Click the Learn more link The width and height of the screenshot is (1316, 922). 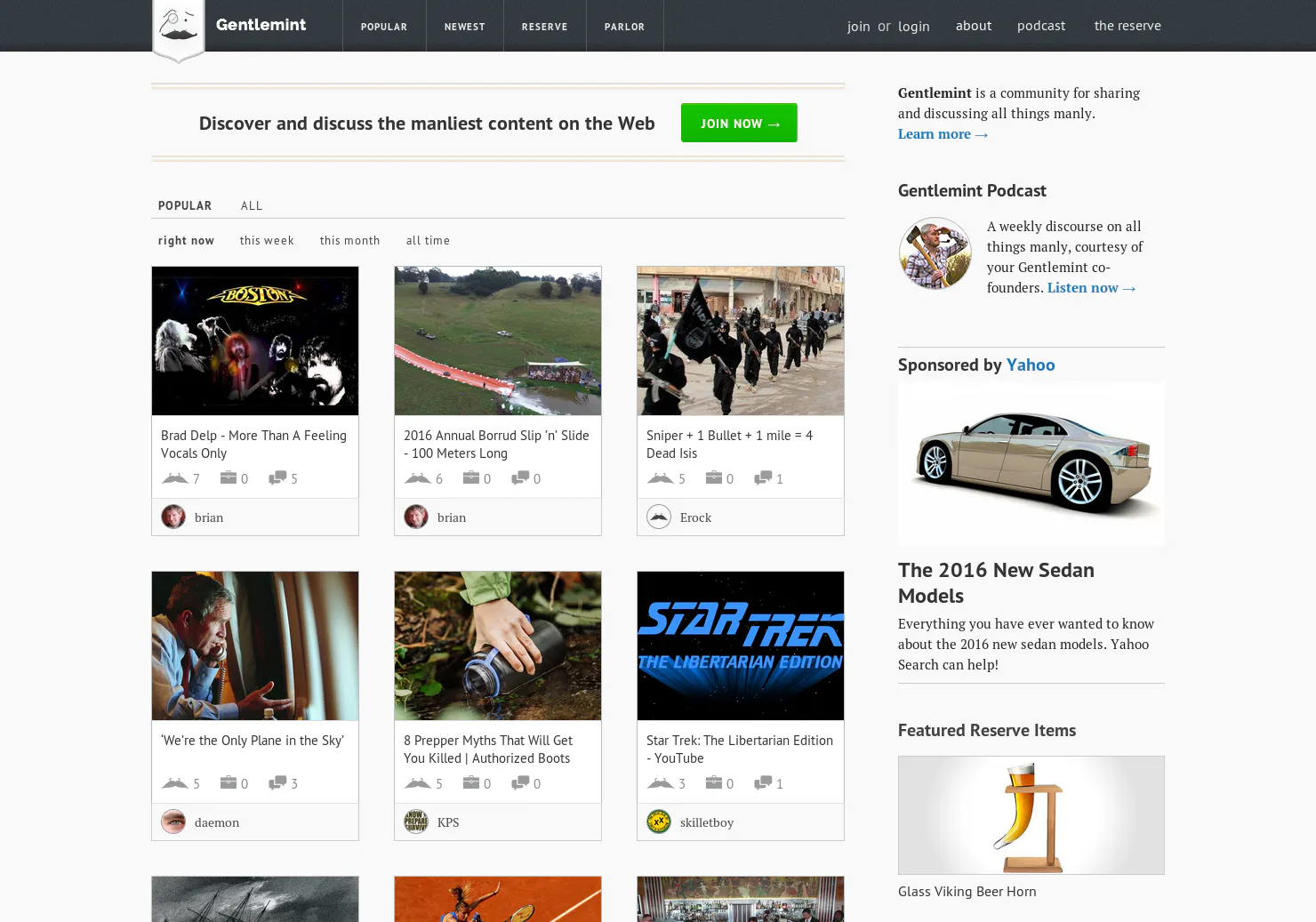pyautogui.click(x=943, y=133)
